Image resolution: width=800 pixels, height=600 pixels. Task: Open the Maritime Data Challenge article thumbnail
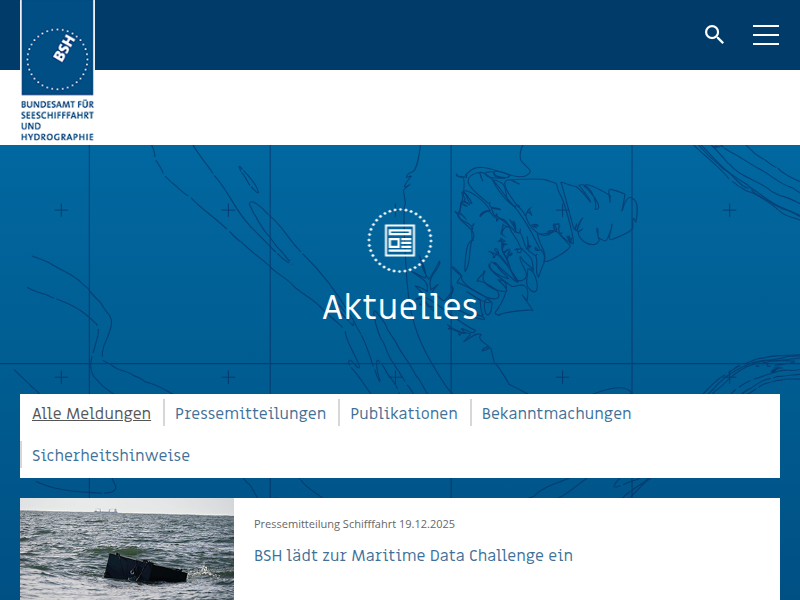point(127,549)
